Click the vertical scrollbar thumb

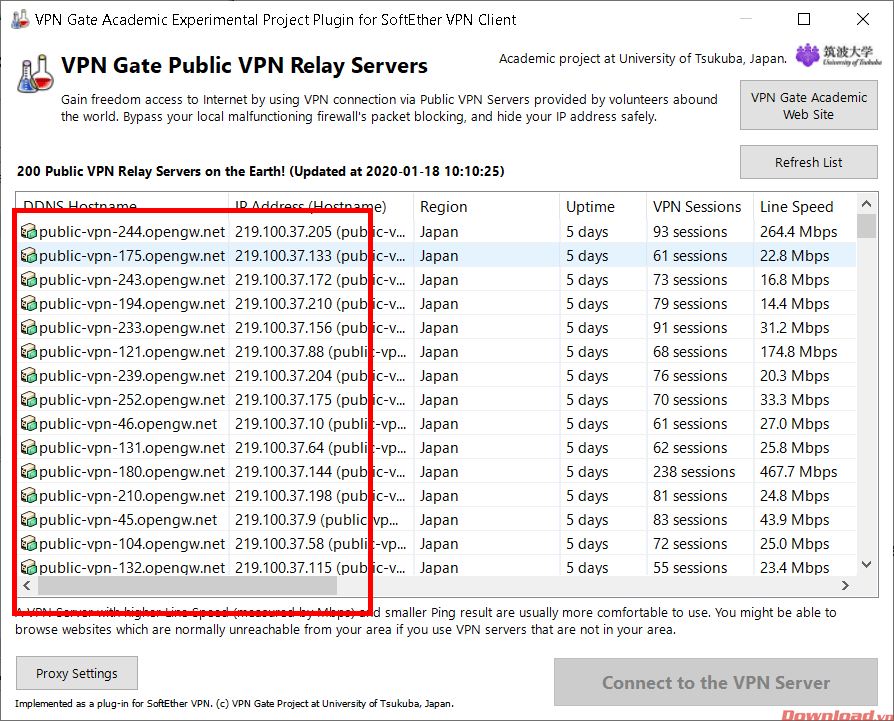pyautogui.click(x=867, y=226)
